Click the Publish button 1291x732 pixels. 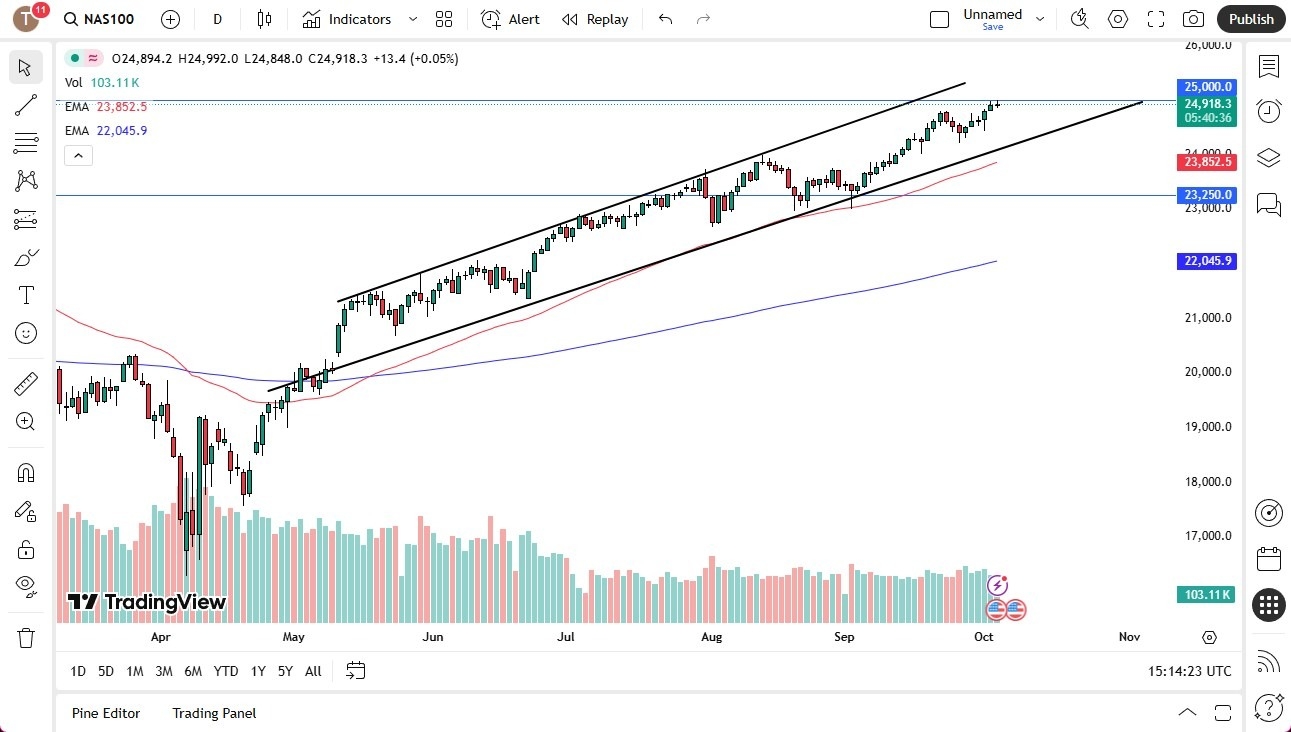tap(1250, 18)
